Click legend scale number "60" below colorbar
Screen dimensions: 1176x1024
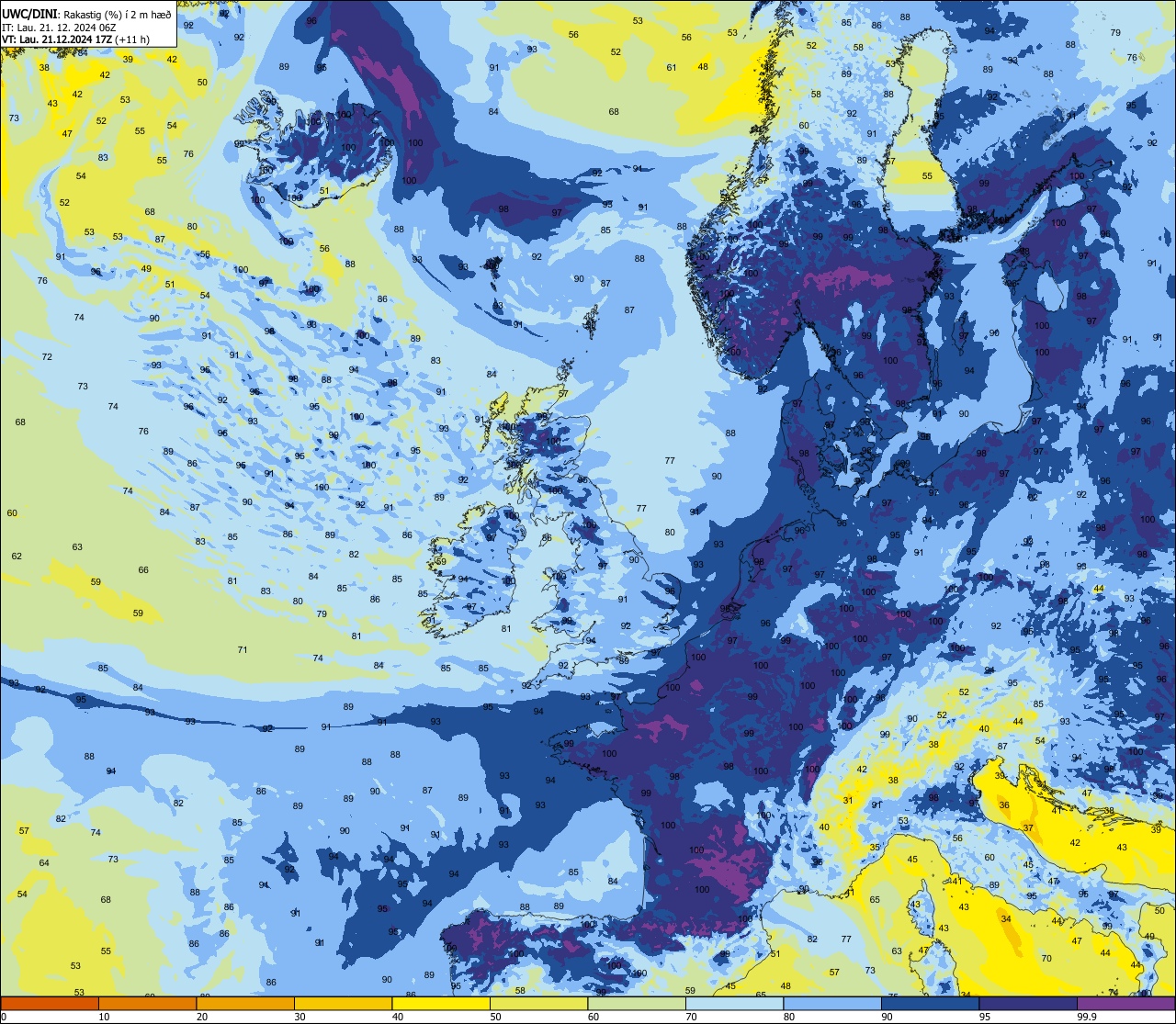[594, 1016]
